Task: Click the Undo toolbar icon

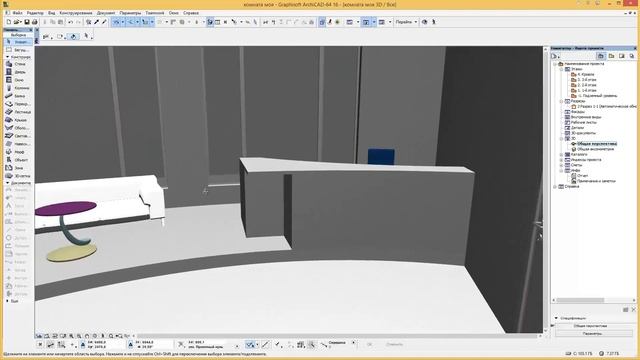Action: (70, 22)
